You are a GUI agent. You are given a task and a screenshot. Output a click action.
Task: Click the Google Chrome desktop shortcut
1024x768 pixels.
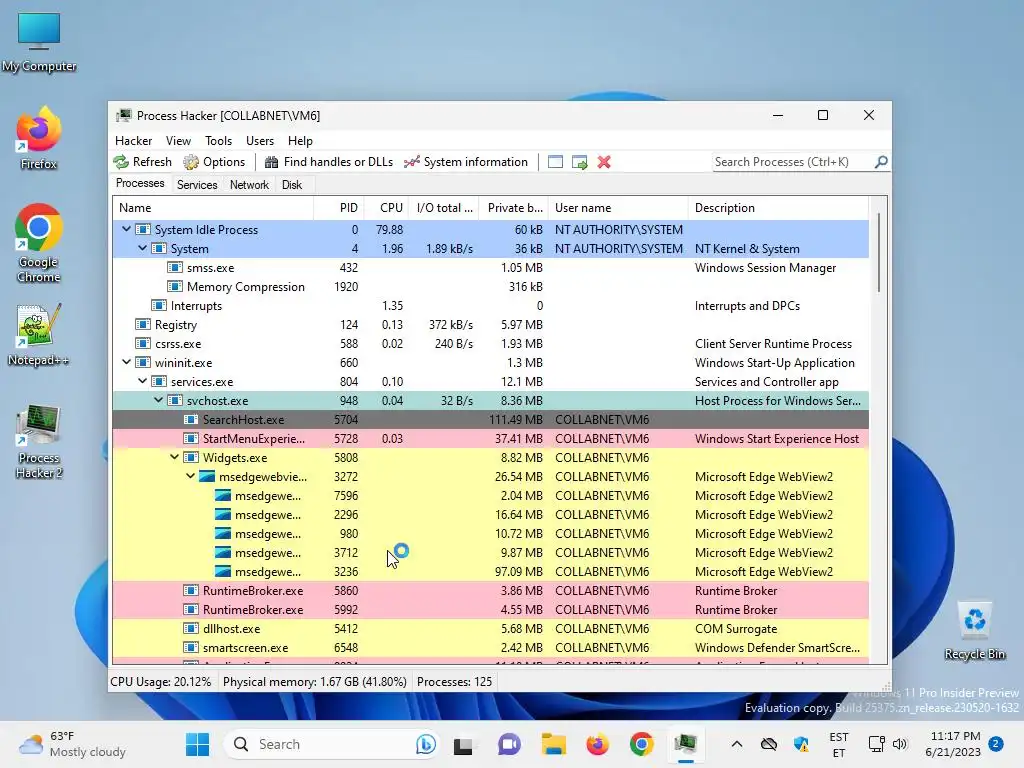pos(39,243)
